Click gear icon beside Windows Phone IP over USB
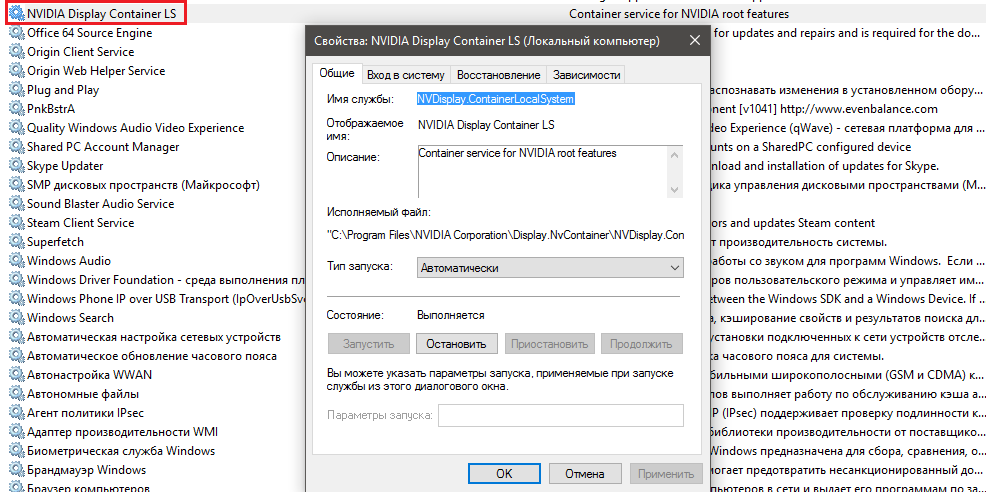The image size is (986, 492). (x=16, y=299)
